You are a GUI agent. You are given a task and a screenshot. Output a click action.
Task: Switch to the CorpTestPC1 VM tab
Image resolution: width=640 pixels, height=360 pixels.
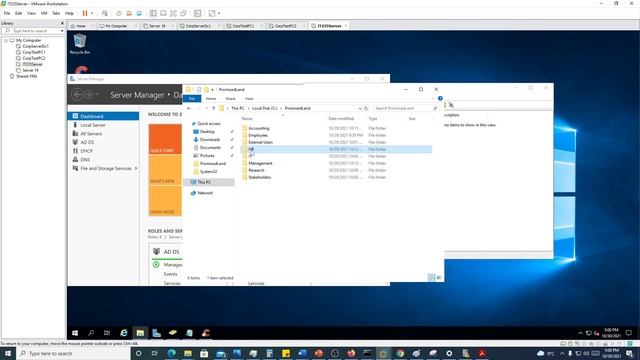[x=243, y=26]
